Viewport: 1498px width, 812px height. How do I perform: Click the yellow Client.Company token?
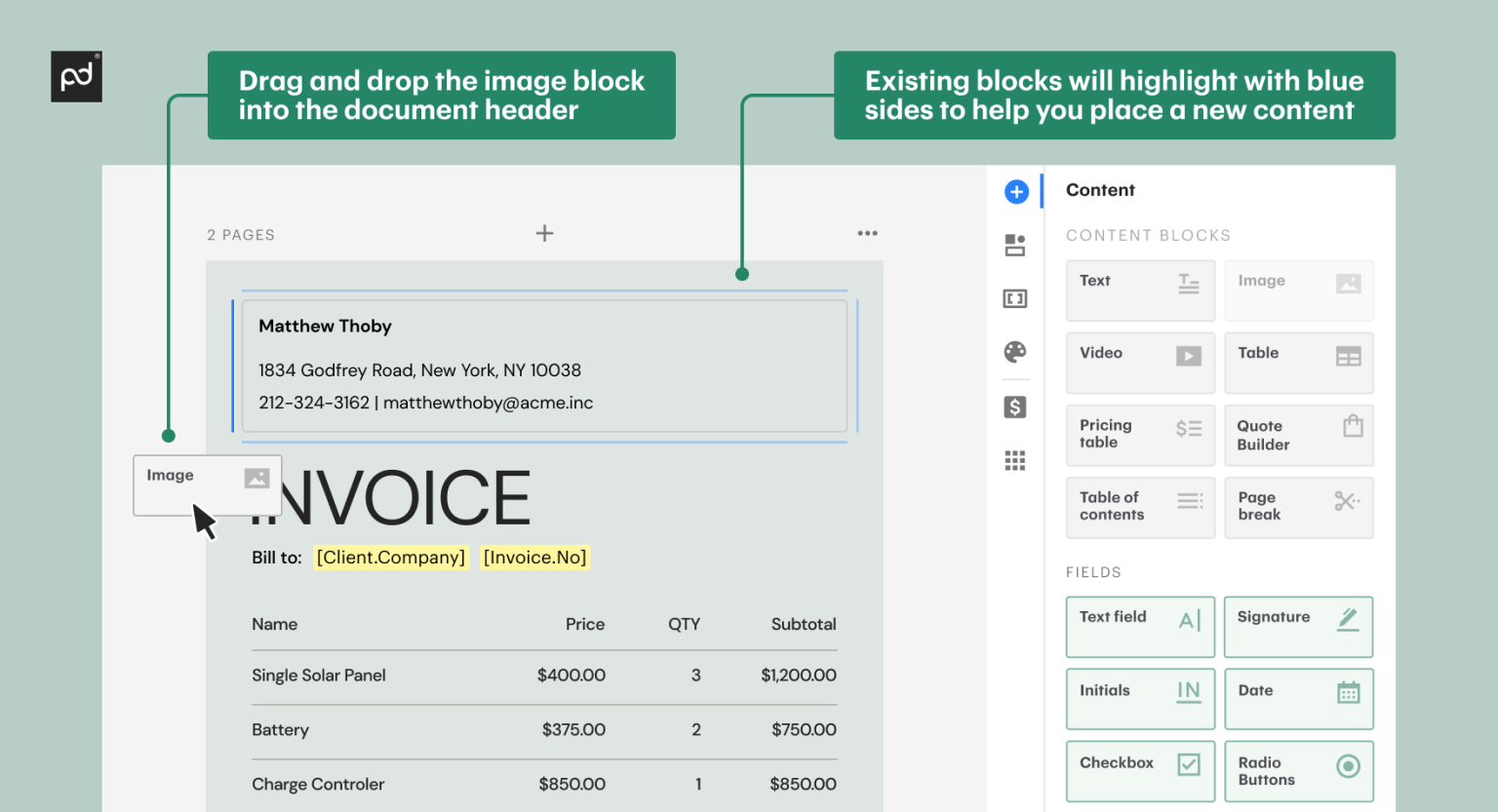390,557
